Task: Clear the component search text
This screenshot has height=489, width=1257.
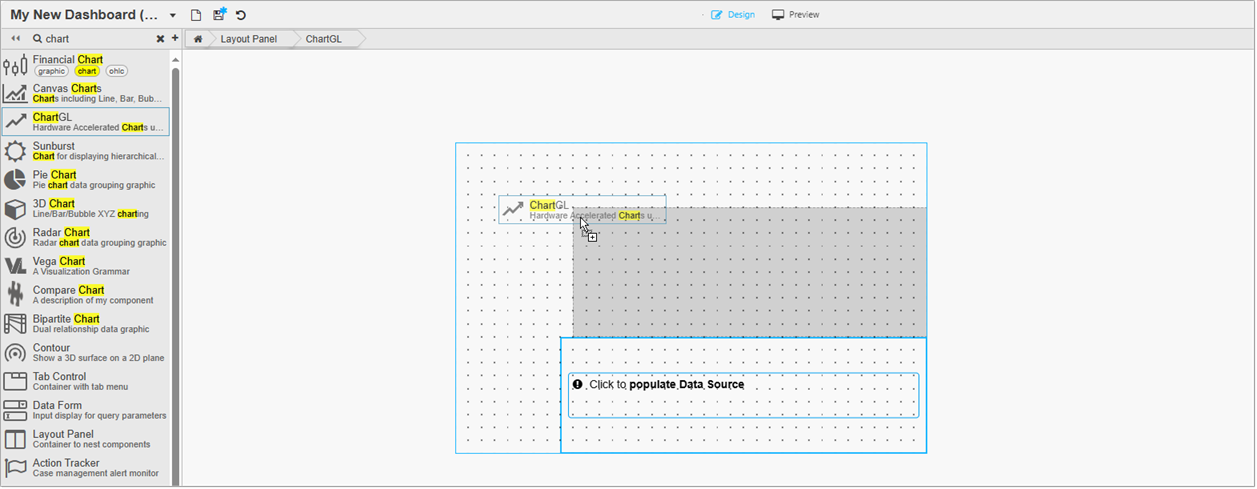Action: pyautogui.click(x=160, y=39)
